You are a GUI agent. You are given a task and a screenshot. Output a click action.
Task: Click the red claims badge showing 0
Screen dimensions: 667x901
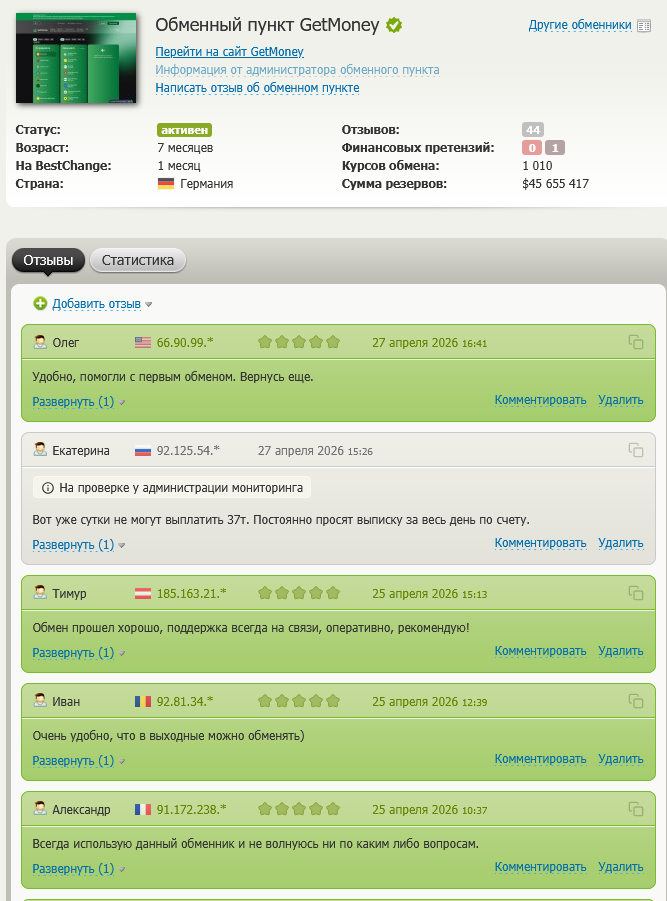pyautogui.click(x=532, y=148)
